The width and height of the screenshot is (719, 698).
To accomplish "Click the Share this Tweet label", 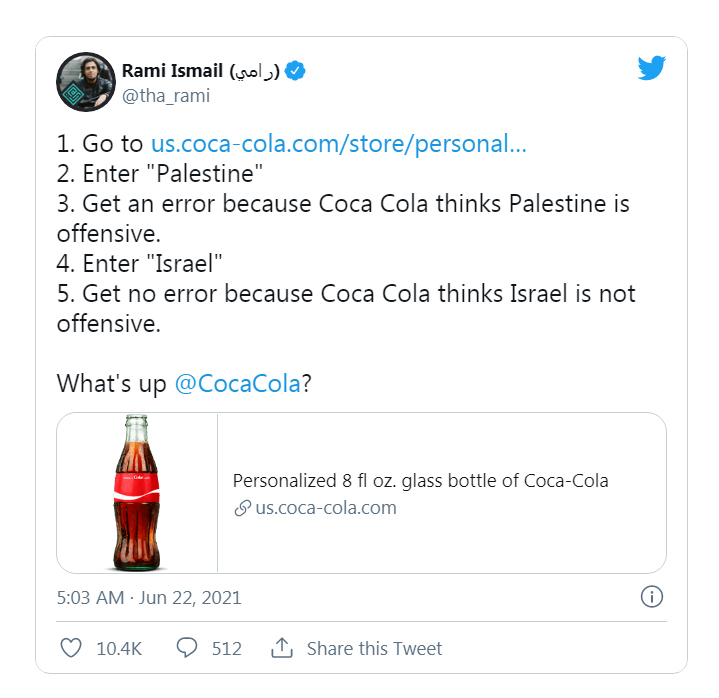I will 374,648.
